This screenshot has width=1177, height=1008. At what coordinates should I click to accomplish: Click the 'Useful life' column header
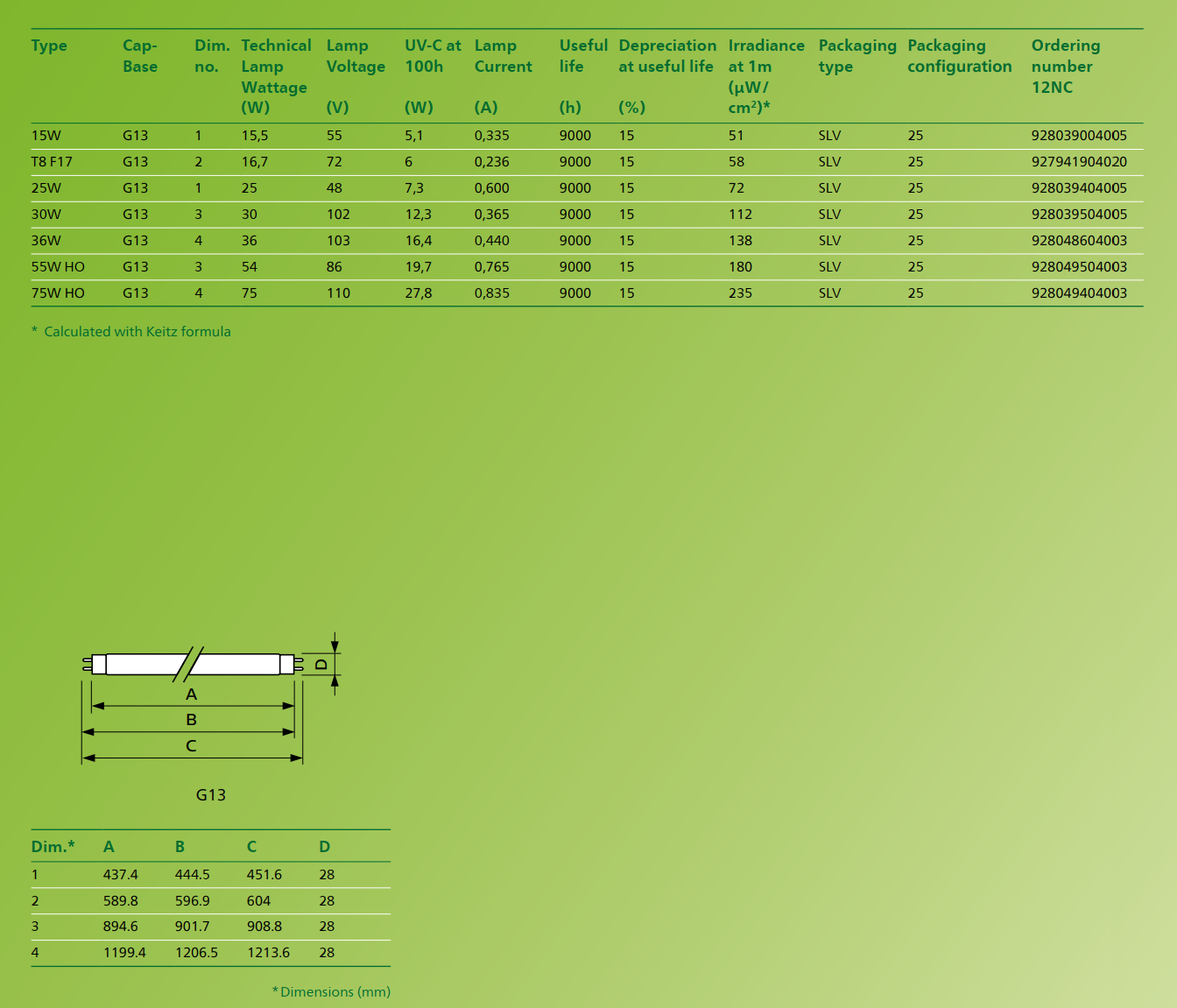coord(582,56)
